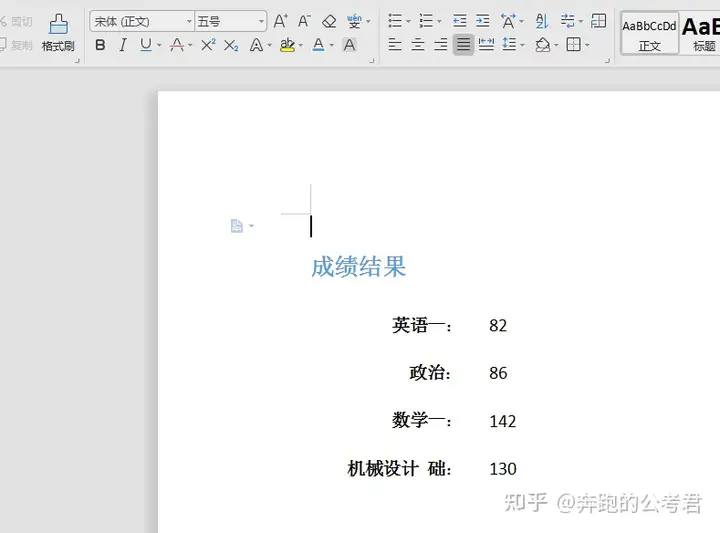Click the paragraph shading paint bucket icon
Screen dimensions: 720x533
(543, 45)
